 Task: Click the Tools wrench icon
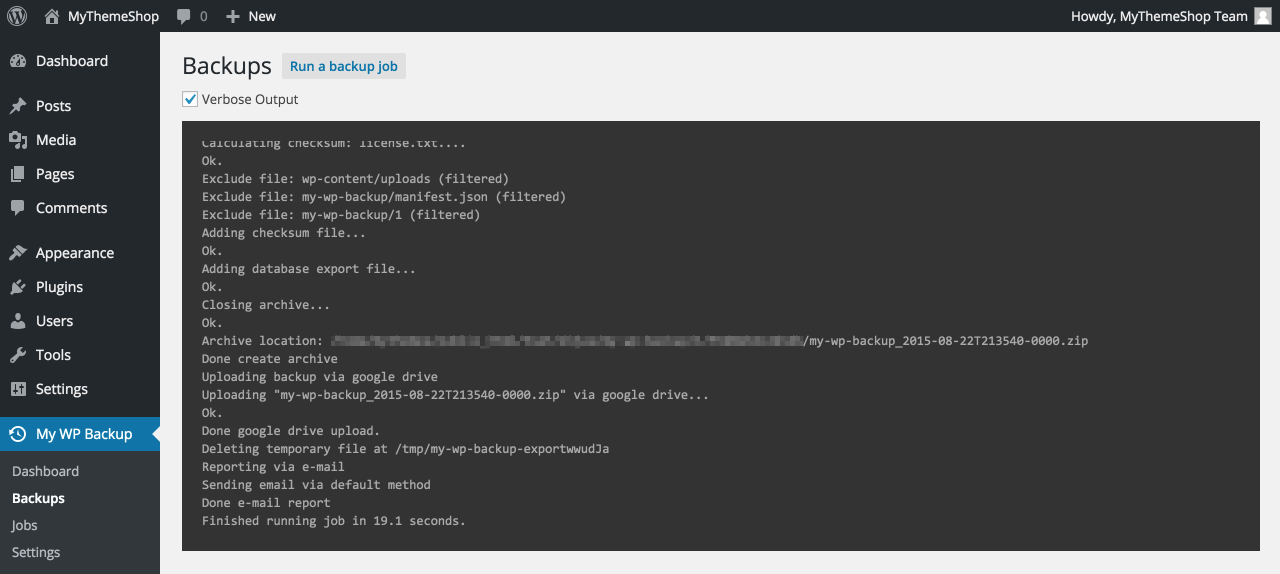point(18,355)
